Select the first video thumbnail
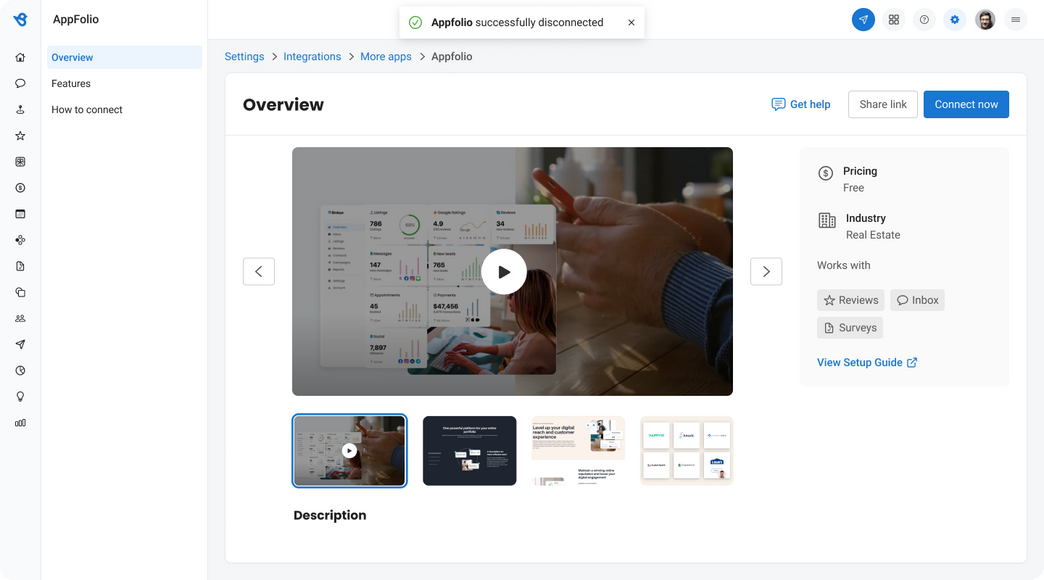 [x=350, y=451]
